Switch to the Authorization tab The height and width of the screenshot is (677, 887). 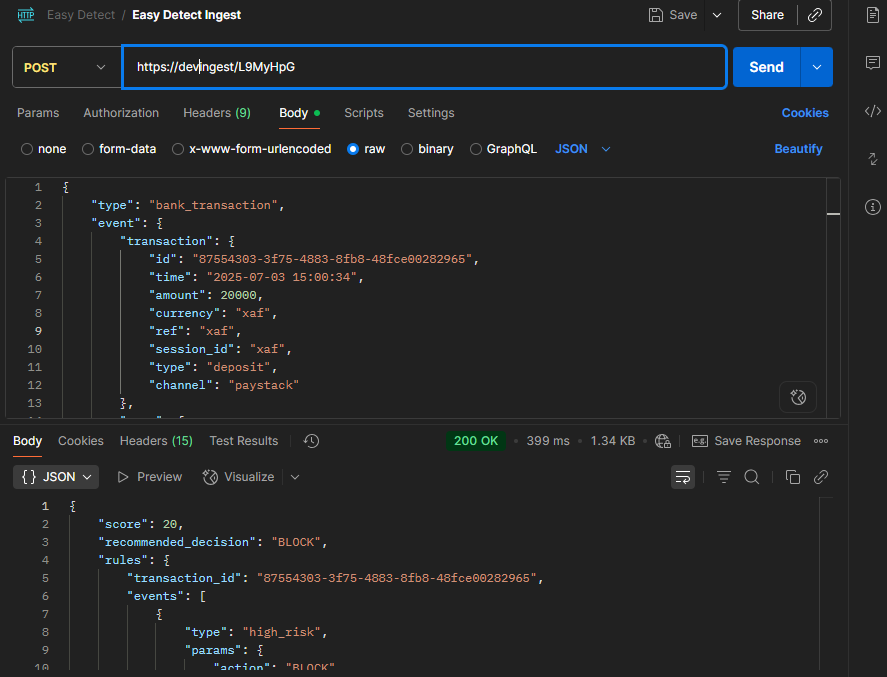(x=121, y=113)
